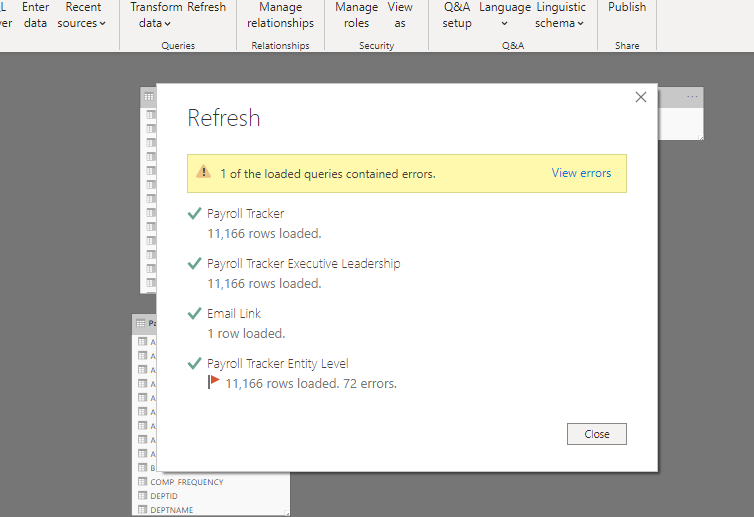Click checkmark beside Email Link
The width and height of the screenshot is (754, 517).
(x=194, y=313)
